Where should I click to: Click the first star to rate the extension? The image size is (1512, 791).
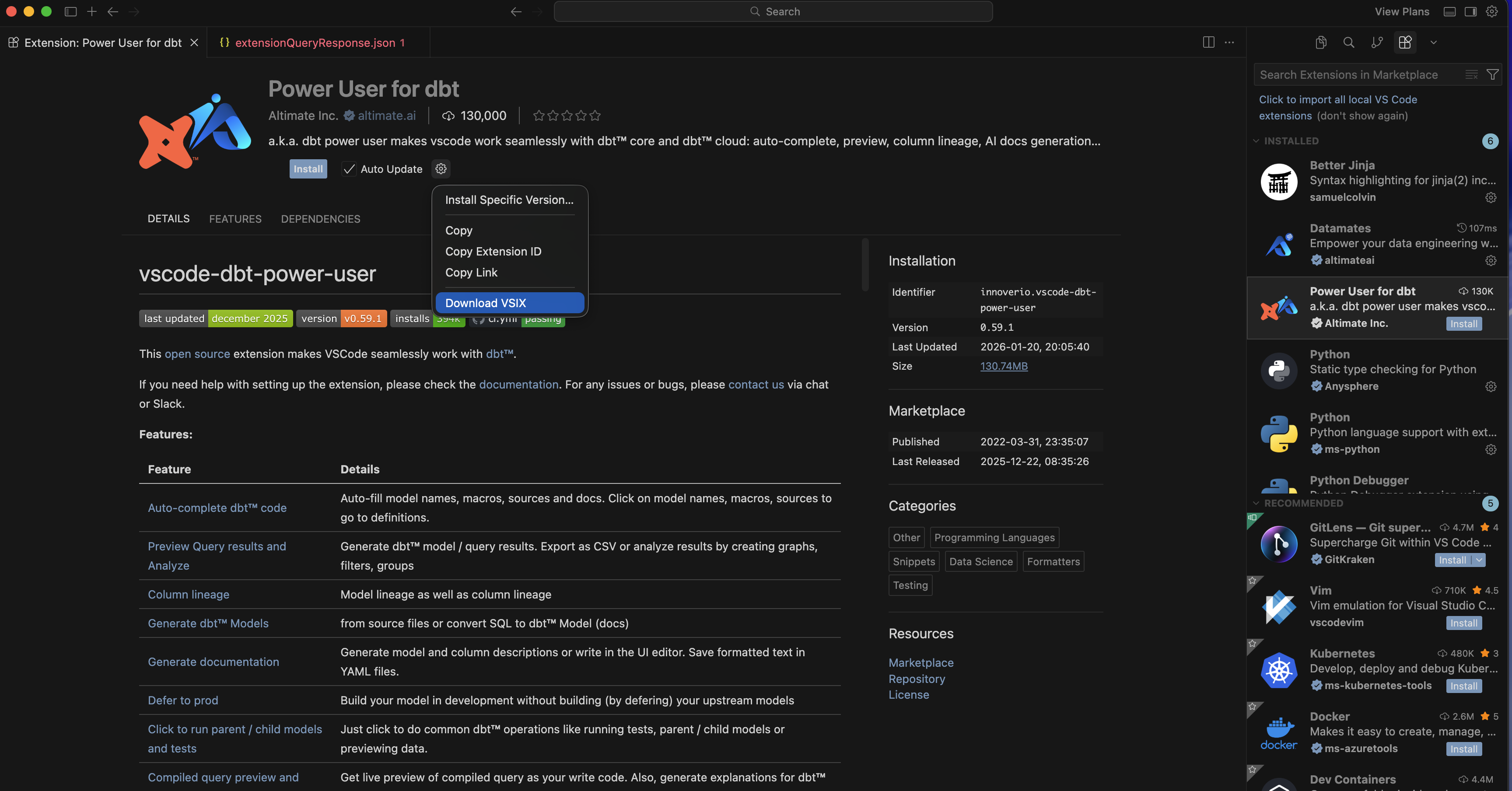point(538,115)
